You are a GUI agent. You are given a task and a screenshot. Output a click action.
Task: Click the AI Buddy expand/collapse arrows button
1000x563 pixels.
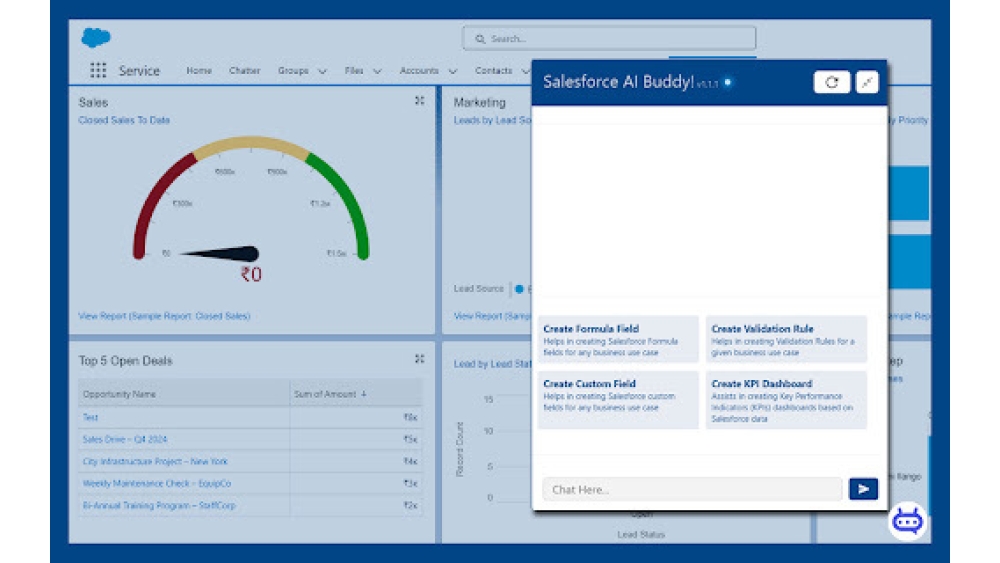[x=867, y=82]
